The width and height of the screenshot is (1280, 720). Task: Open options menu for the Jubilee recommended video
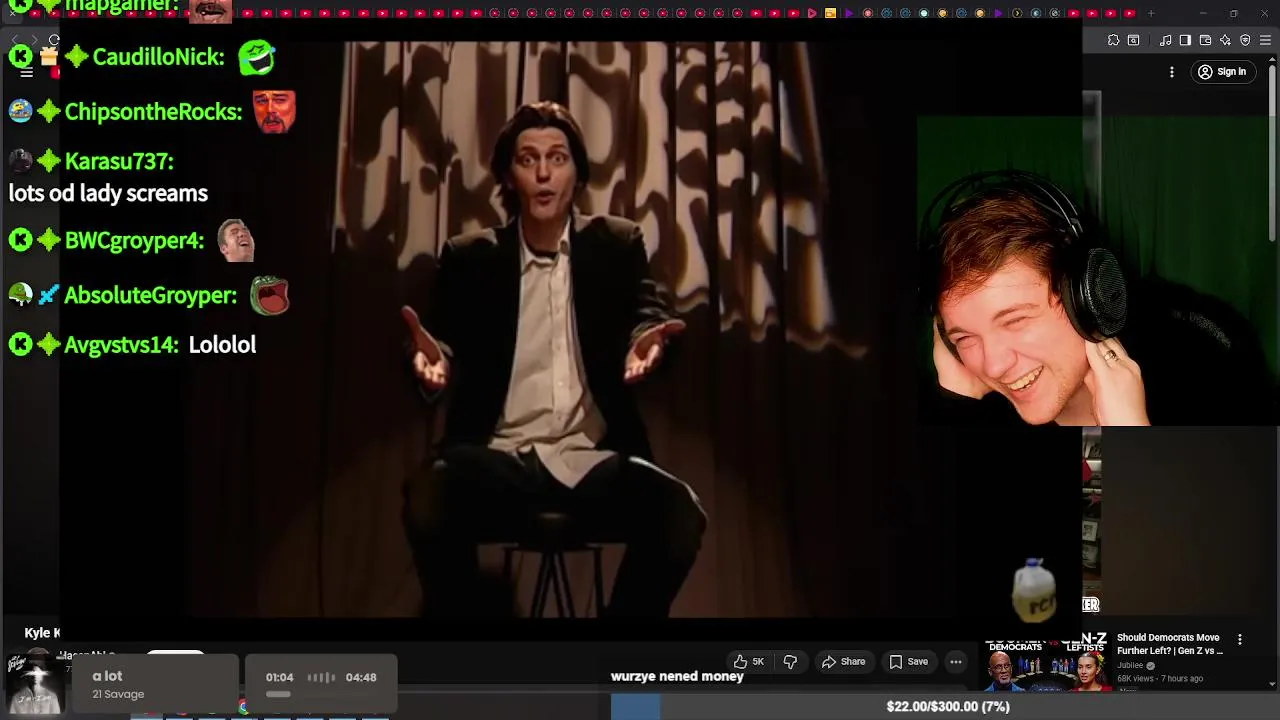point(1240,640)
